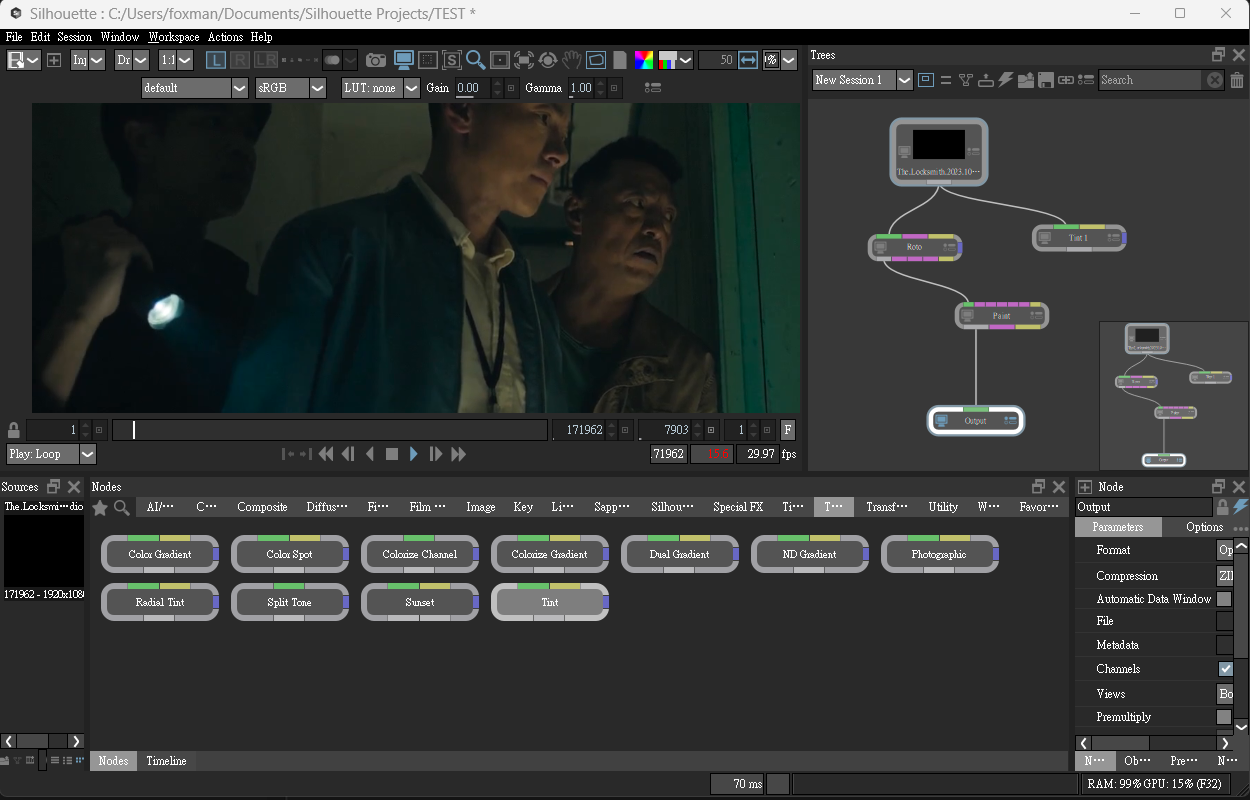Click the shape overlay icon next to hand

click(595, 60)
